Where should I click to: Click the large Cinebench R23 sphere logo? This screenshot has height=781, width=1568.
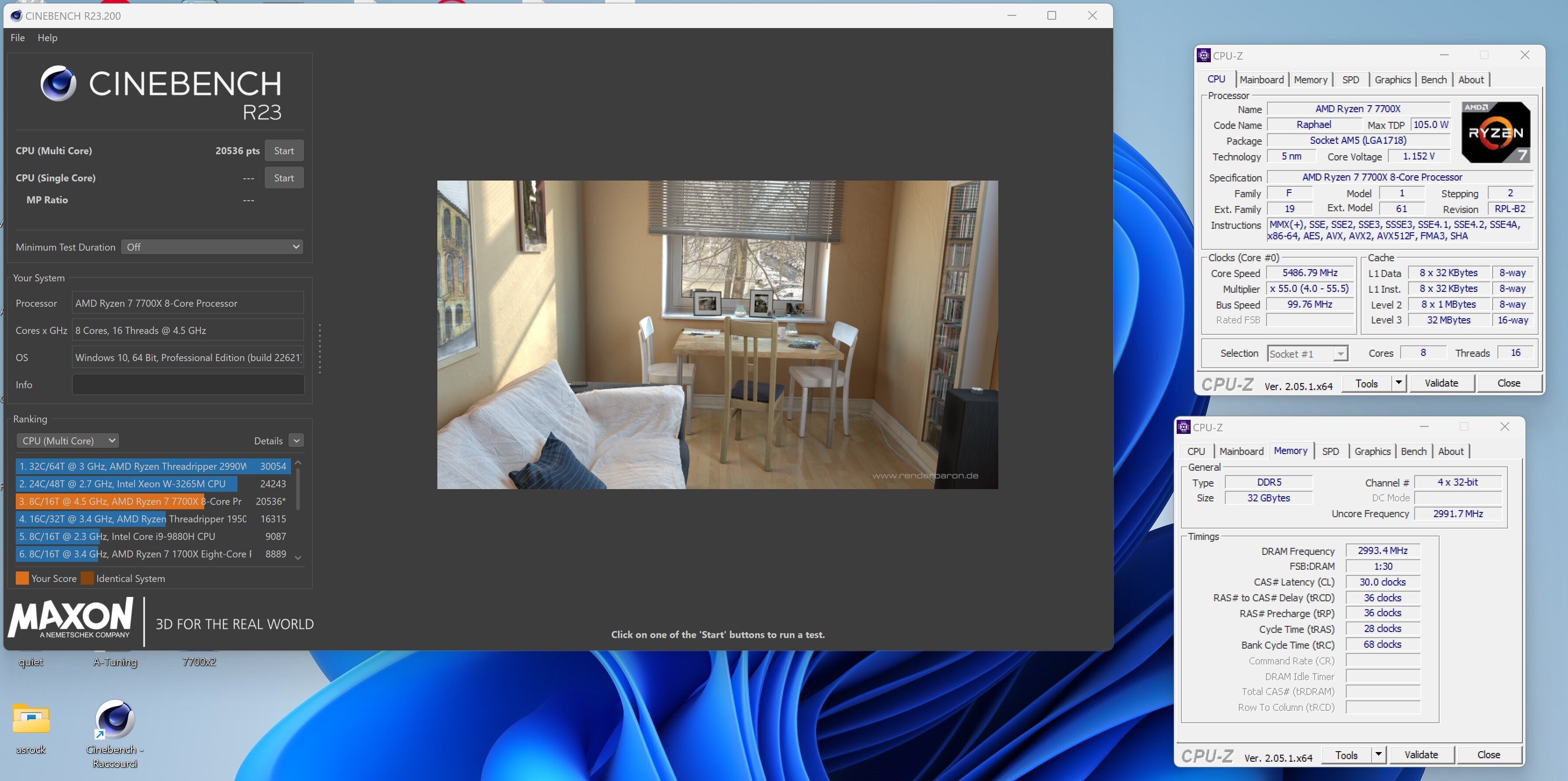(x=58, y=83)
